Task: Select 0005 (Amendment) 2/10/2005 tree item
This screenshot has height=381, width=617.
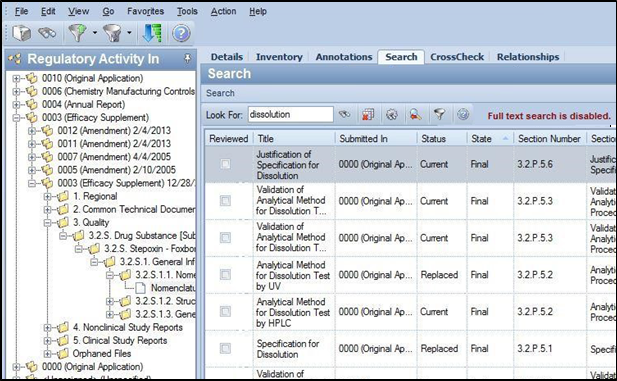Action: [x=116, y=170]
